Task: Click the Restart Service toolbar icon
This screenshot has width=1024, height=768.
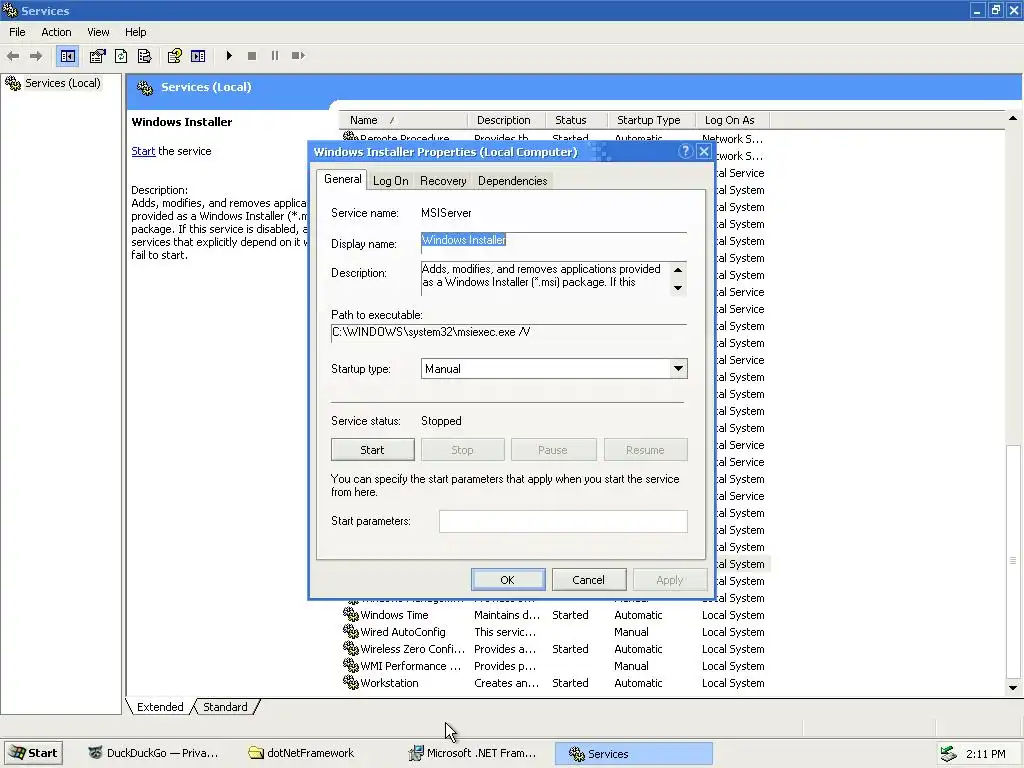Action: (298, 56)
